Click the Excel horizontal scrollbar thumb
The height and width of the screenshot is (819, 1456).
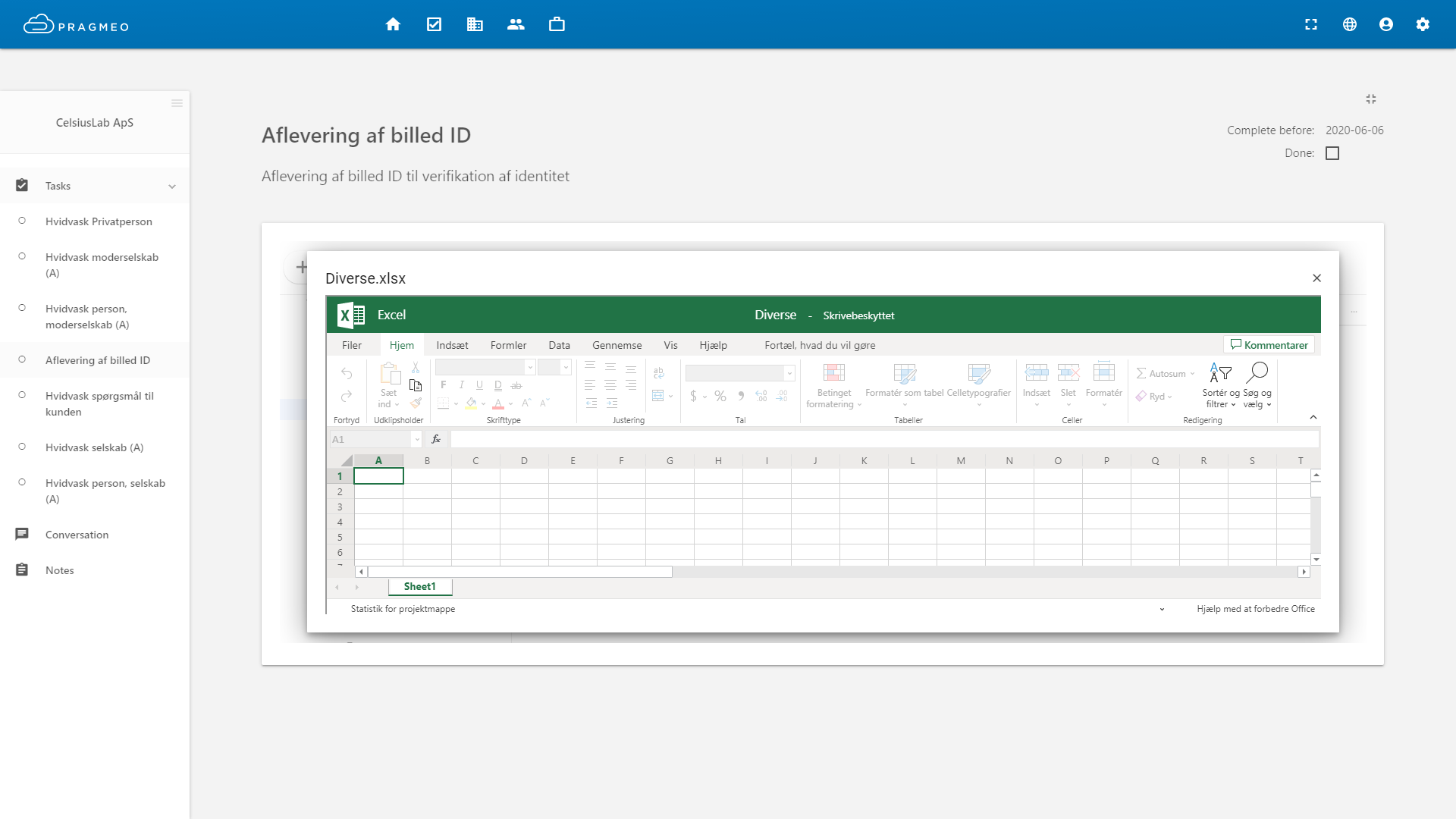point(519,572)
